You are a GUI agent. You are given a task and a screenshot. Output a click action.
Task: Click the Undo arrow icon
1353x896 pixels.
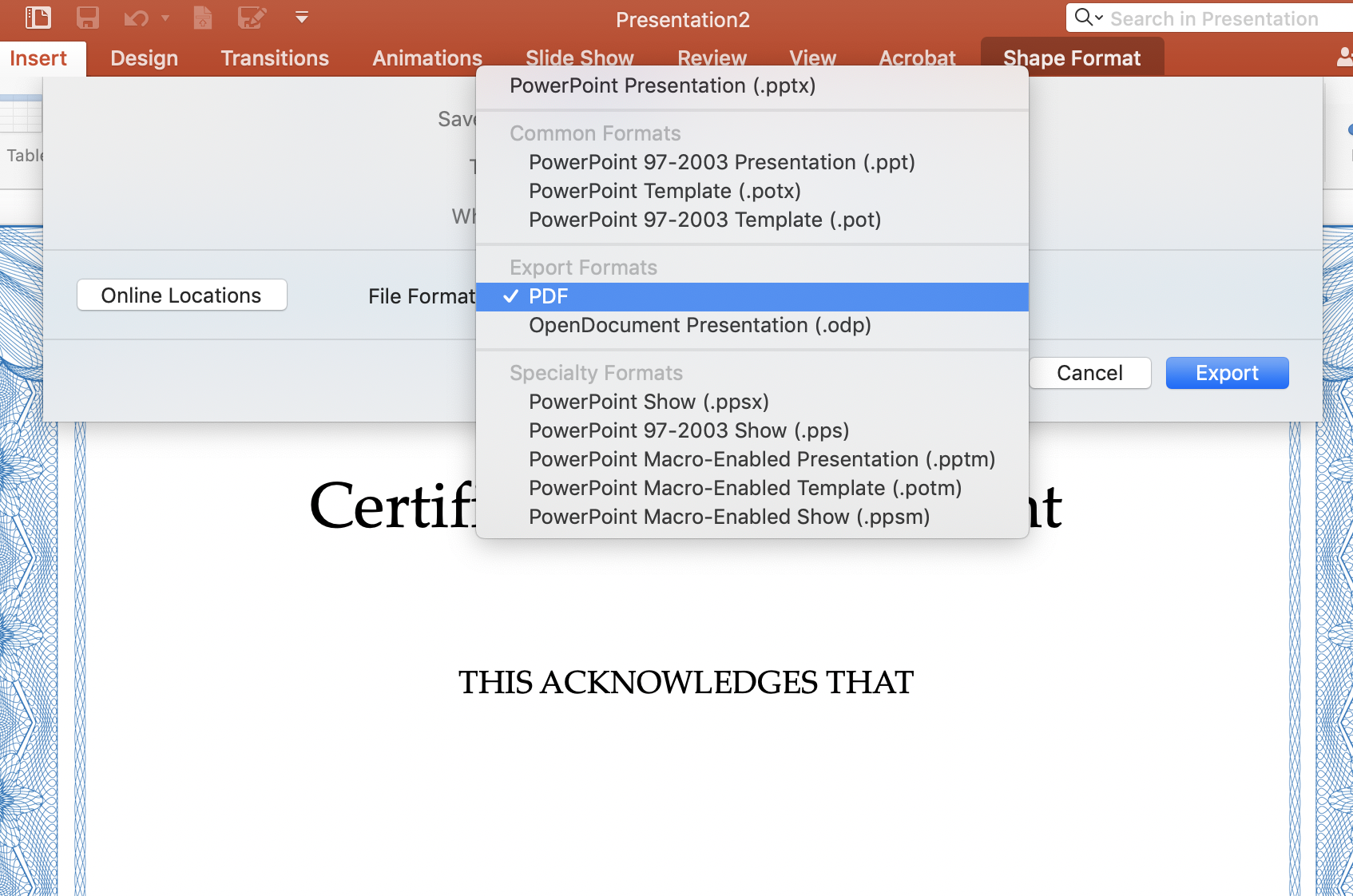136,18
